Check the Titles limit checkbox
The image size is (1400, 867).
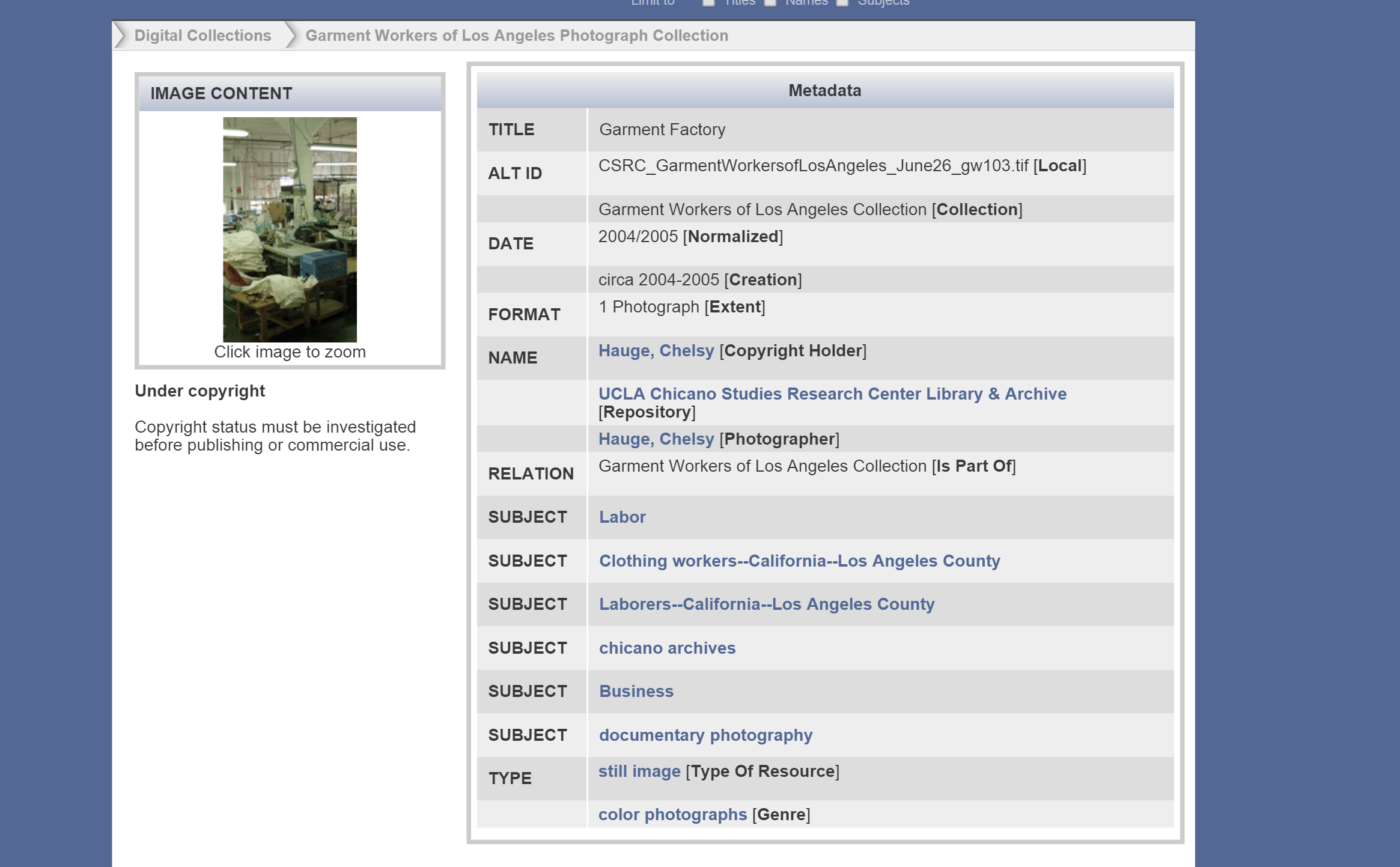[709, 2]
